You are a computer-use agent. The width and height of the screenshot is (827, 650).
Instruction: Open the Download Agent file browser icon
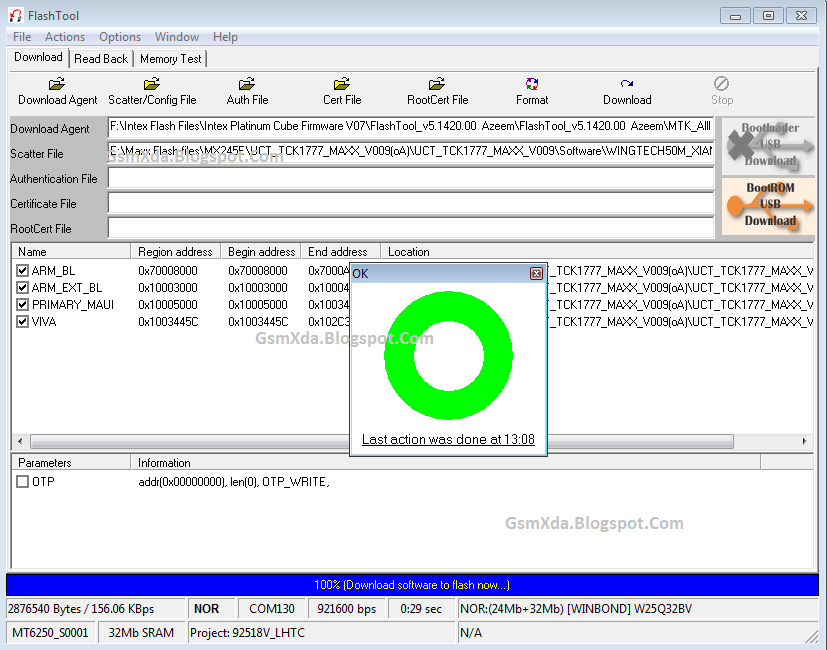[x=57, y=84]
